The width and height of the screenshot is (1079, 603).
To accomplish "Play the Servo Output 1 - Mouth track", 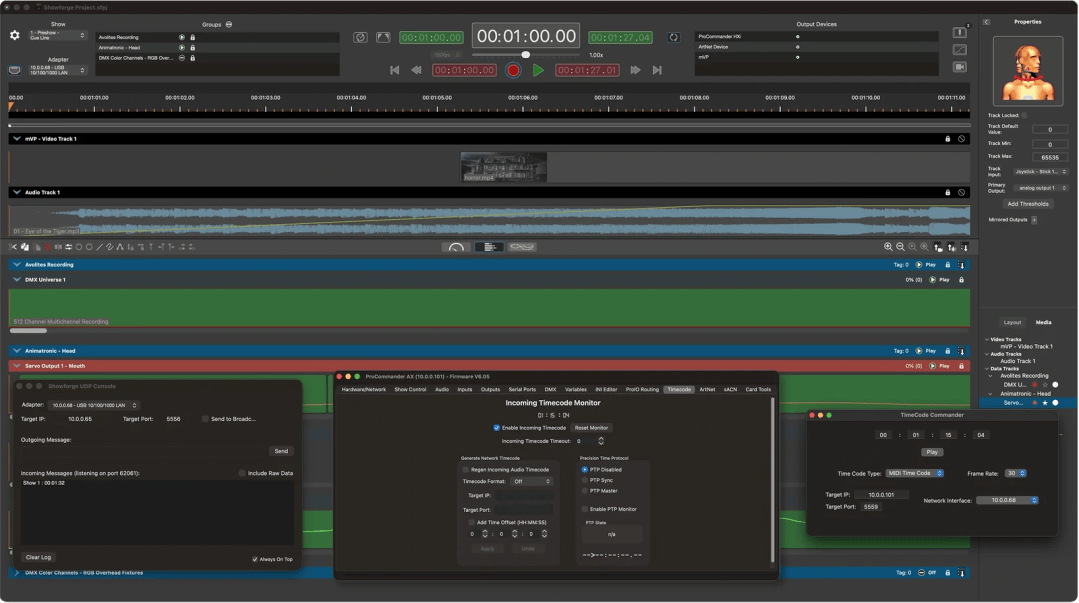I will tap(933, 366).
